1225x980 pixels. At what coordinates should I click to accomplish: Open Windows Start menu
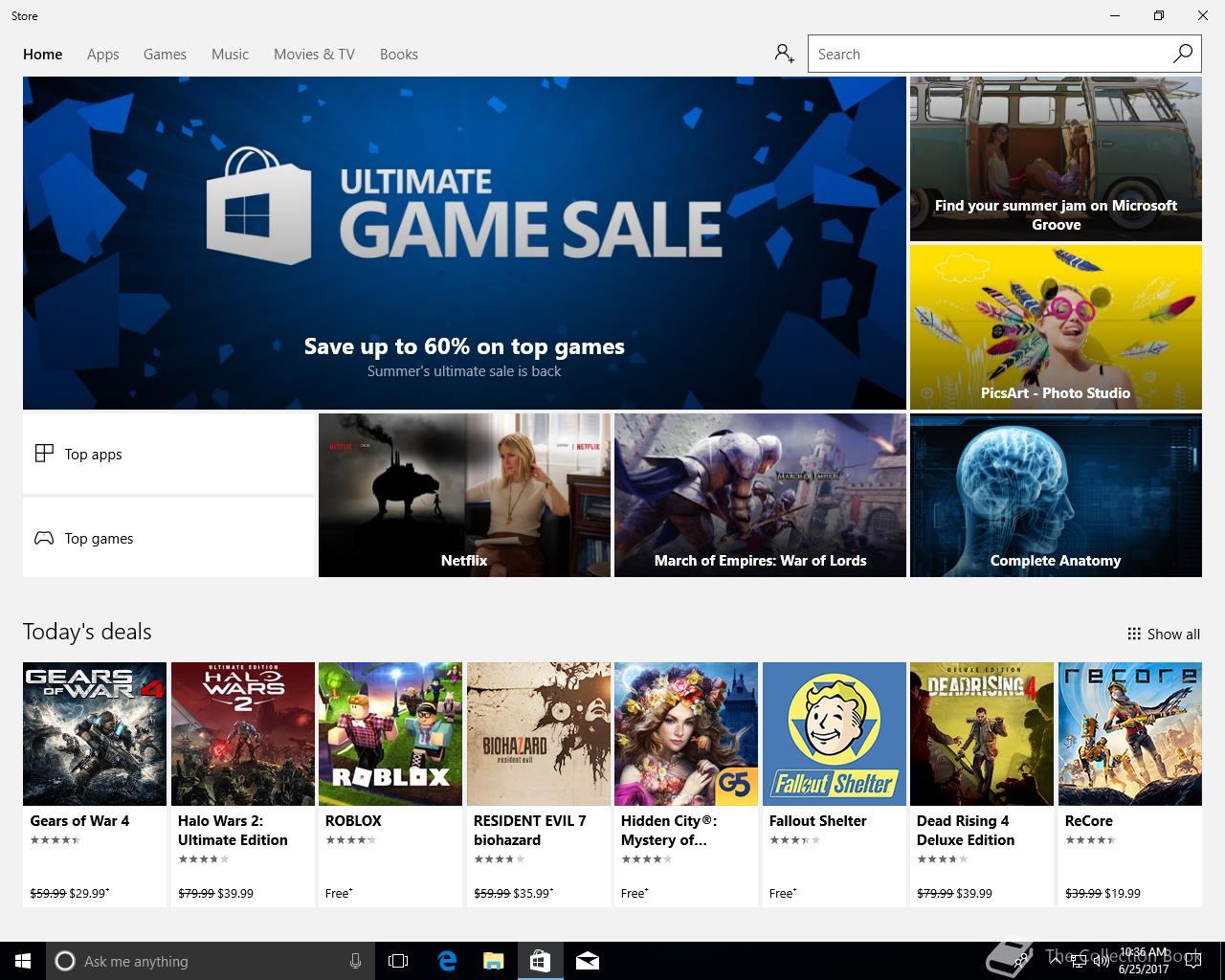pyautogui.click(x=23, y=961)
